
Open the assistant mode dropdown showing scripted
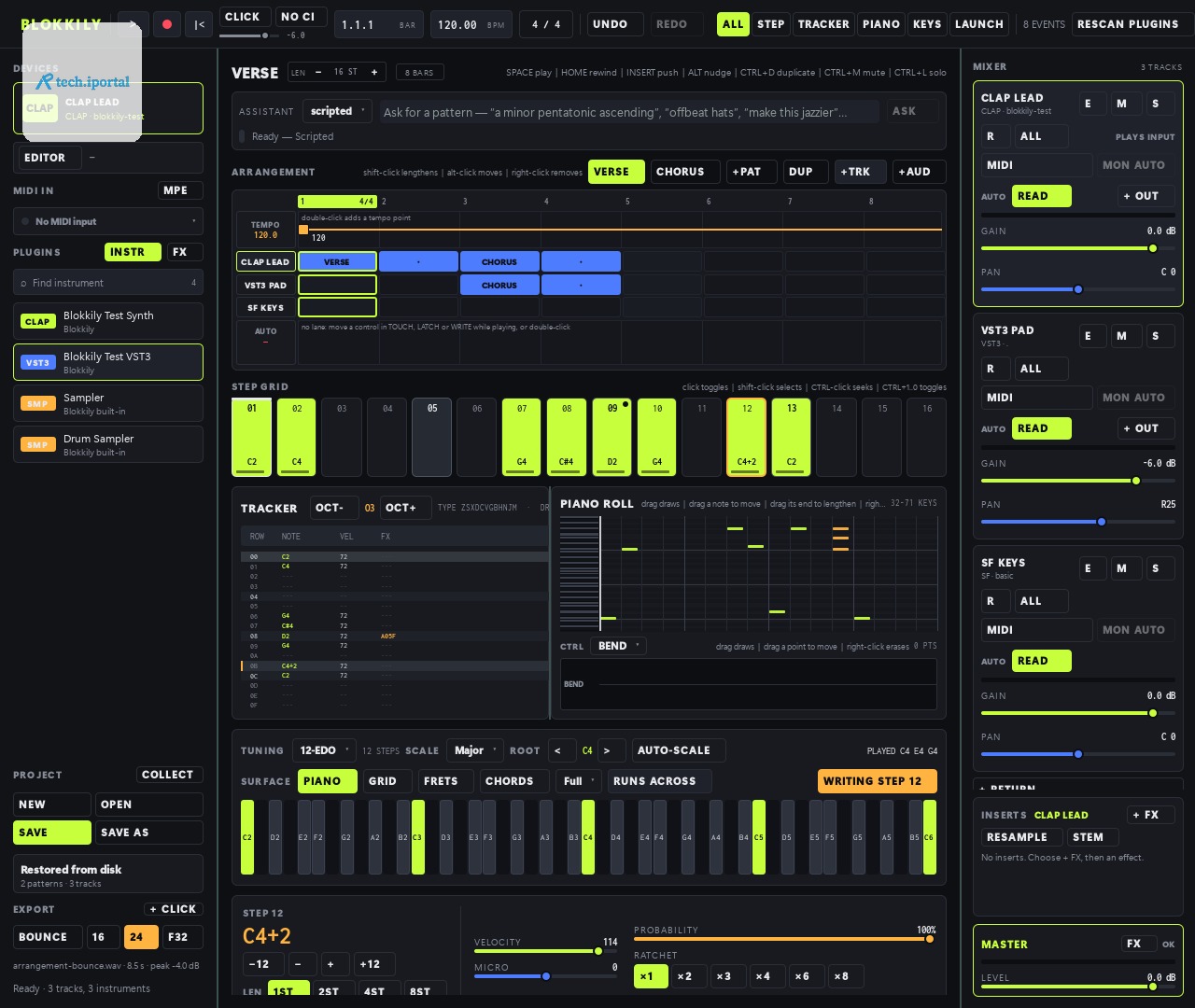tap(338, 111)
